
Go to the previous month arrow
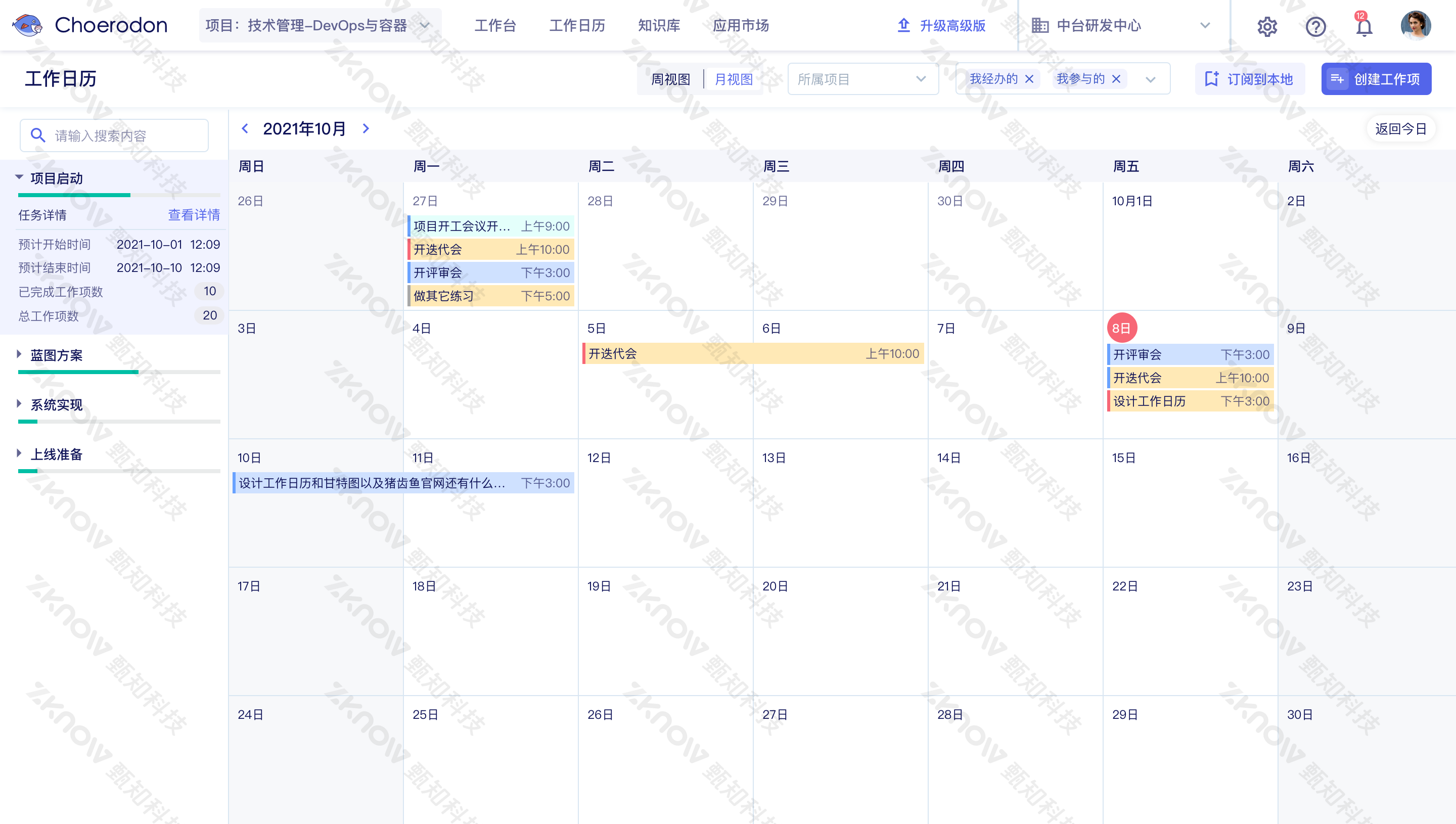[245, 128]
